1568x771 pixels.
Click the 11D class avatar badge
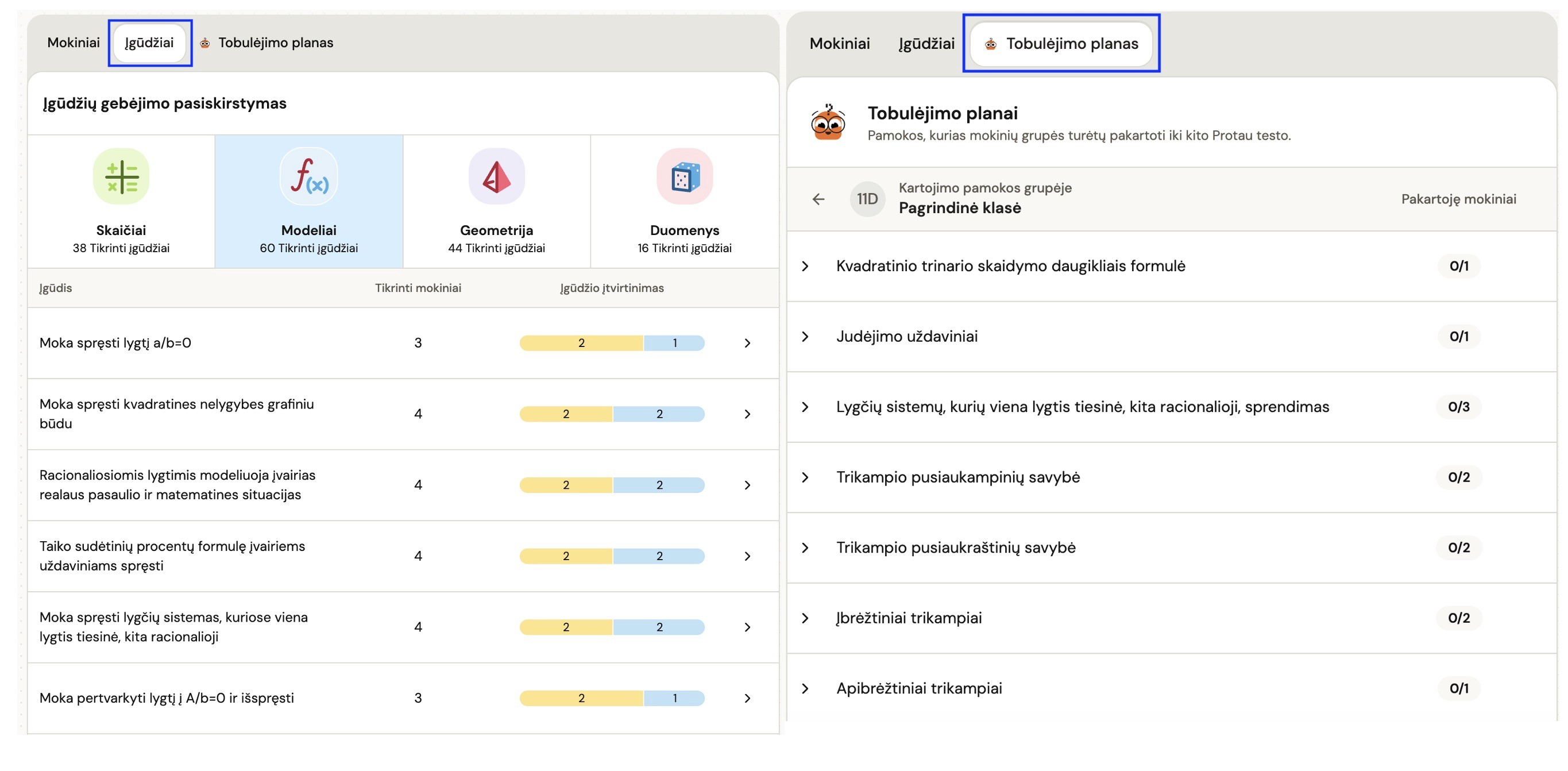click(867, 199)
